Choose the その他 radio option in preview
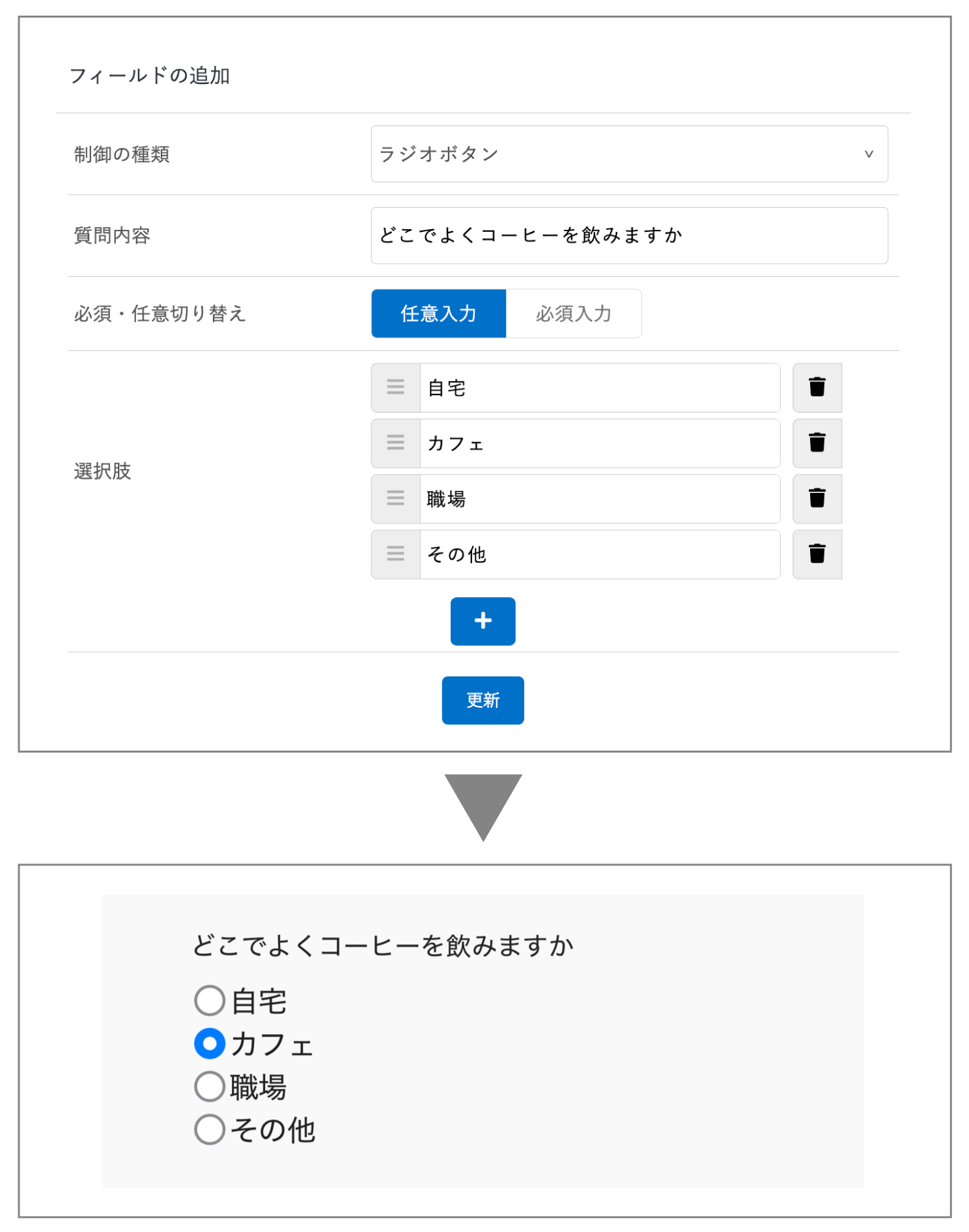 [x=210, y=1129]
